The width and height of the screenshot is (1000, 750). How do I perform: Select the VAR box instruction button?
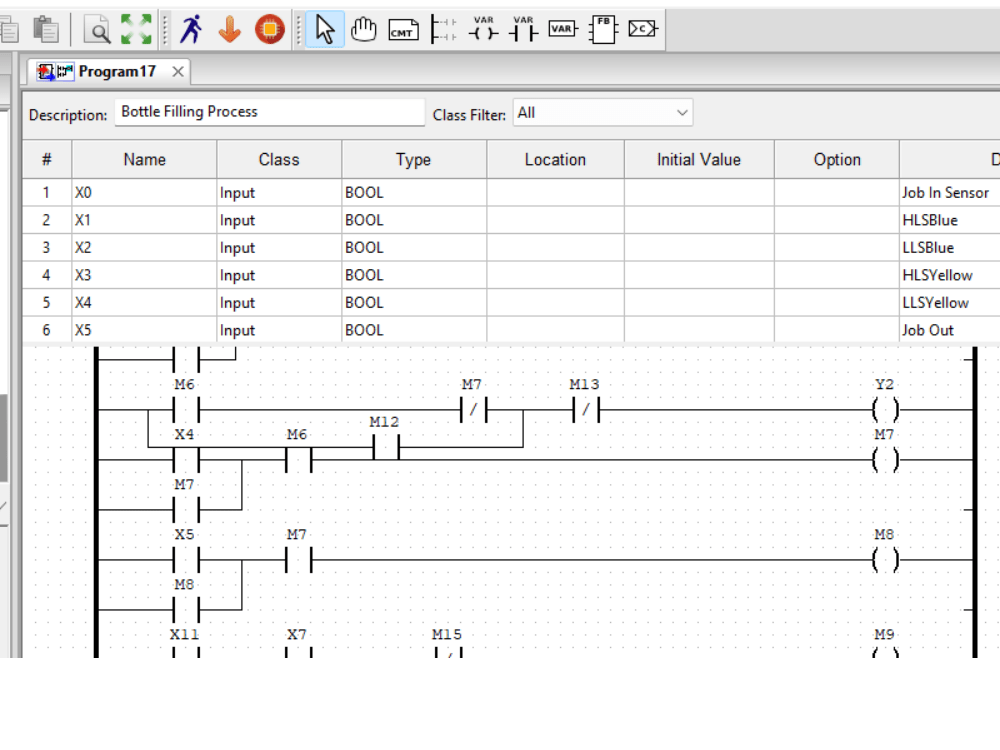click(x=562, y=29)
